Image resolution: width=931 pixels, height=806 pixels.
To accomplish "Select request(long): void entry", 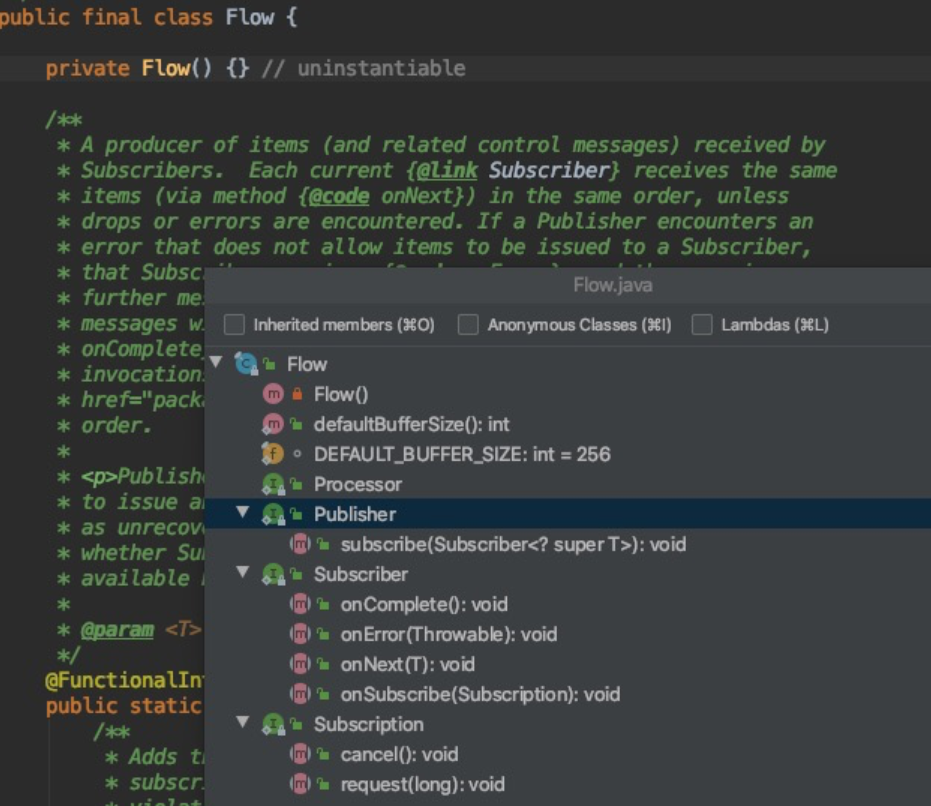I will pyautogui.click(x=422, y=784).
